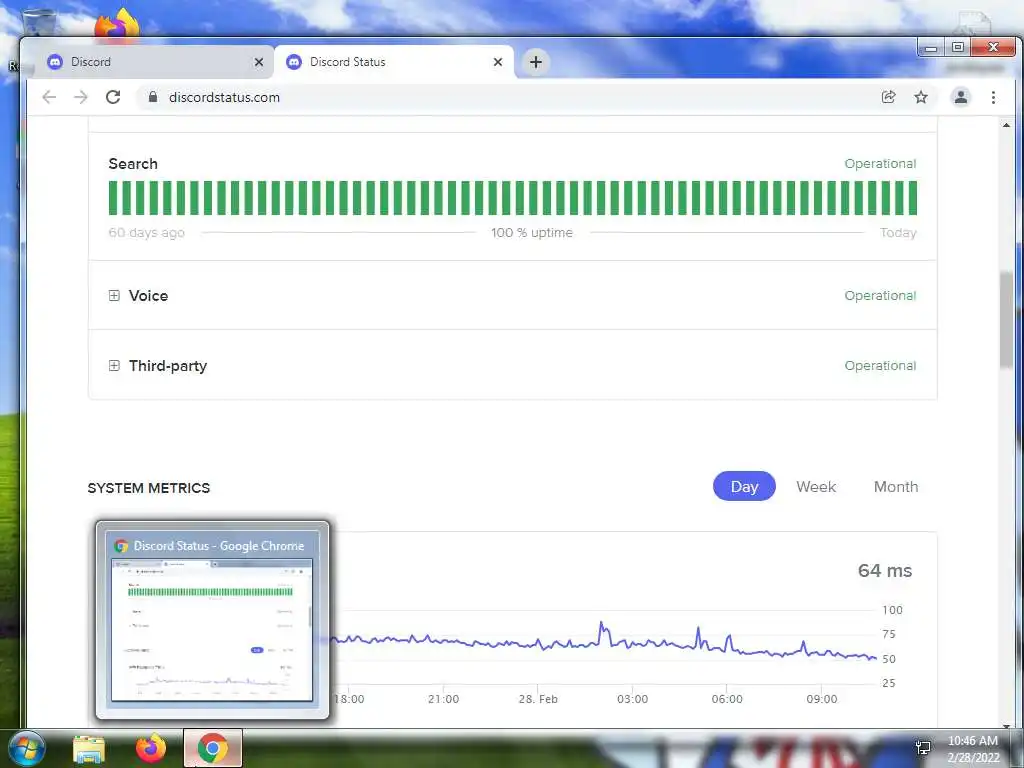This screenshot has width=1024, height=768.
Task: Switch metrics to Week view
Action: (x=816, y=487)
